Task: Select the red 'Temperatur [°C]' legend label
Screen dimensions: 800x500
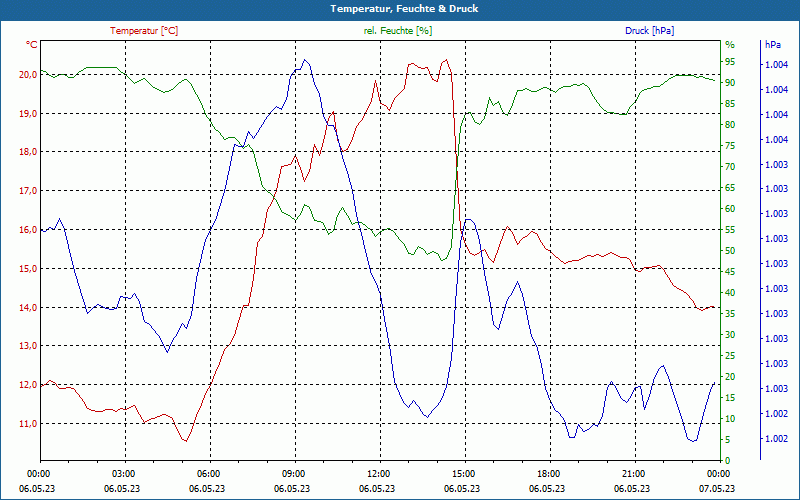Action: (x=144, y=31)
